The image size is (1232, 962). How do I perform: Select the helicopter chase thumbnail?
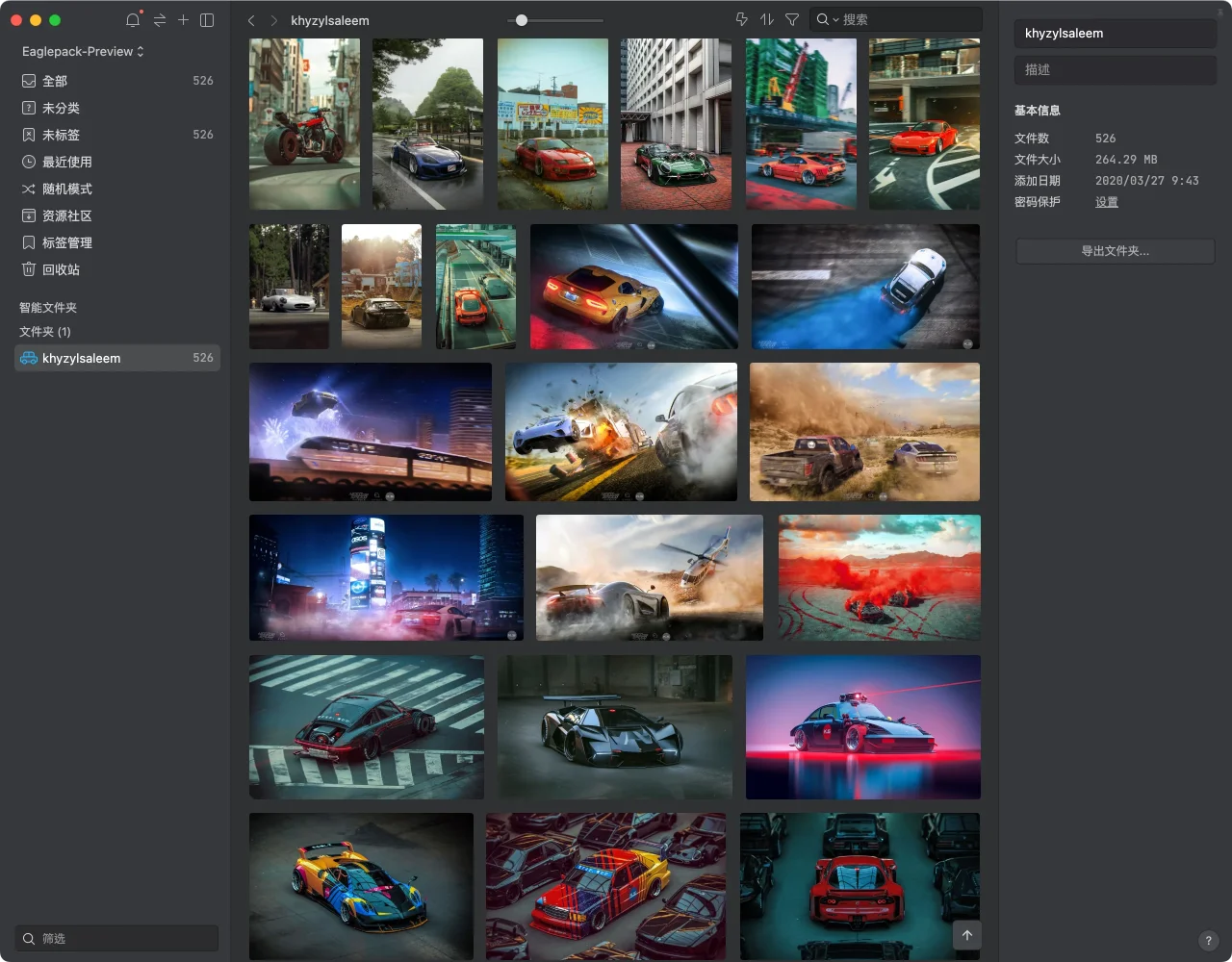(x=650, y=577)
